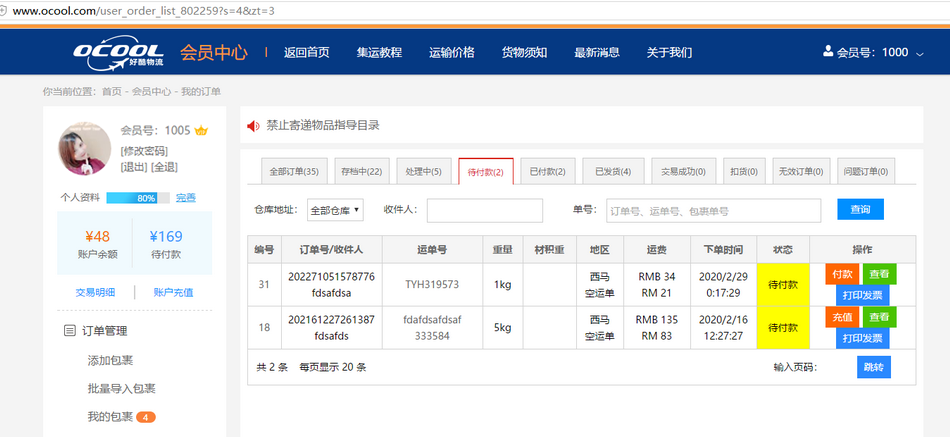Click the 查询 search button
The image size is (950, 437).
860,210
